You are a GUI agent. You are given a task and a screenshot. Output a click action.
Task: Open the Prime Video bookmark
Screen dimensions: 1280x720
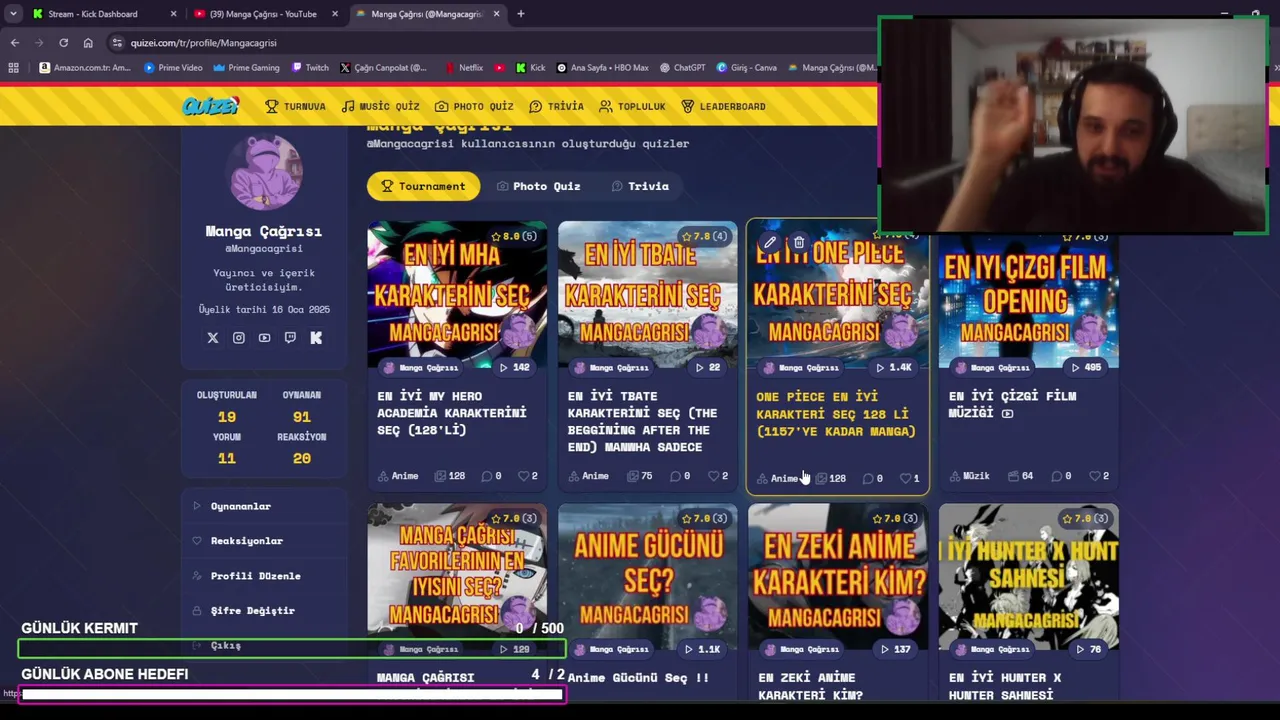pos(172,68)
